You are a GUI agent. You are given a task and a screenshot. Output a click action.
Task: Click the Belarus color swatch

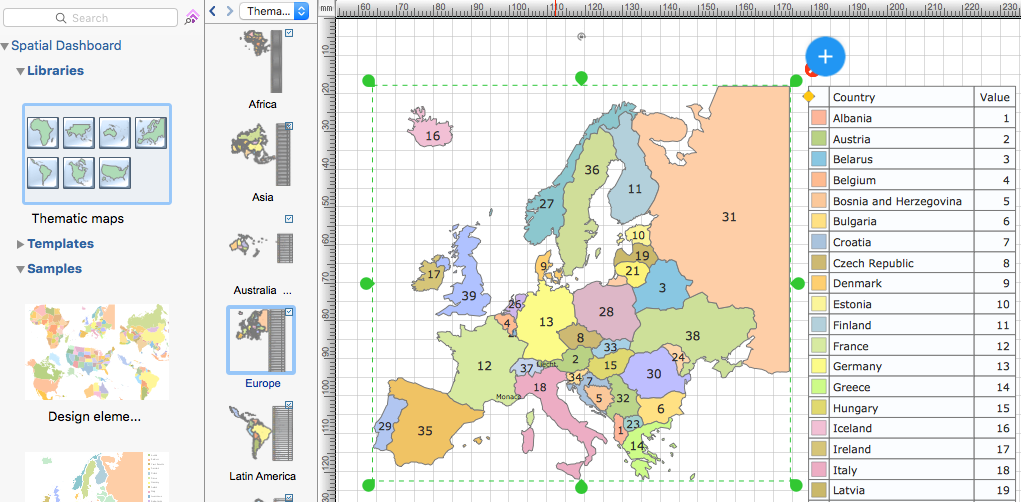818,160
